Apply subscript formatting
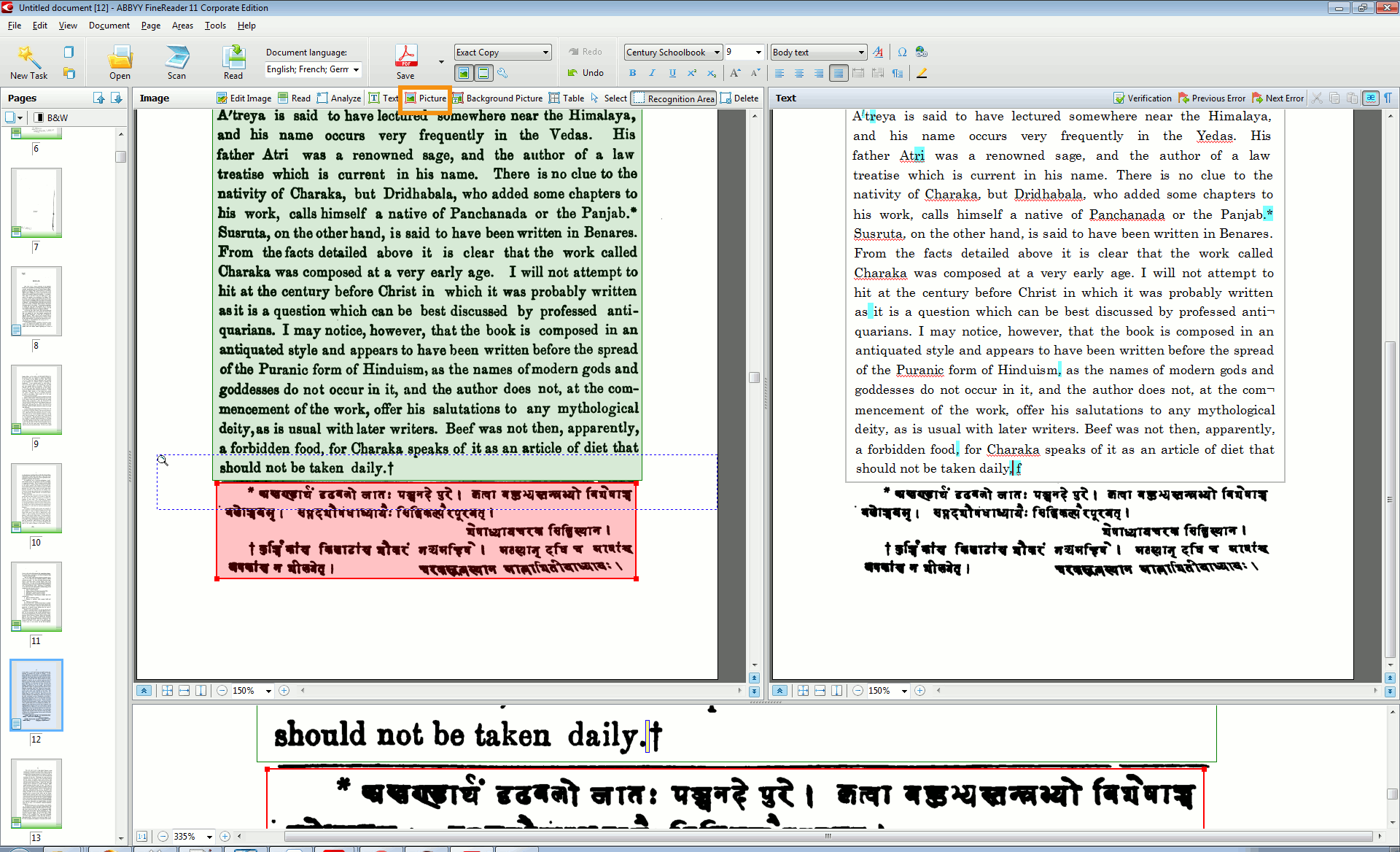1400x852 pixels. (711, 73)
